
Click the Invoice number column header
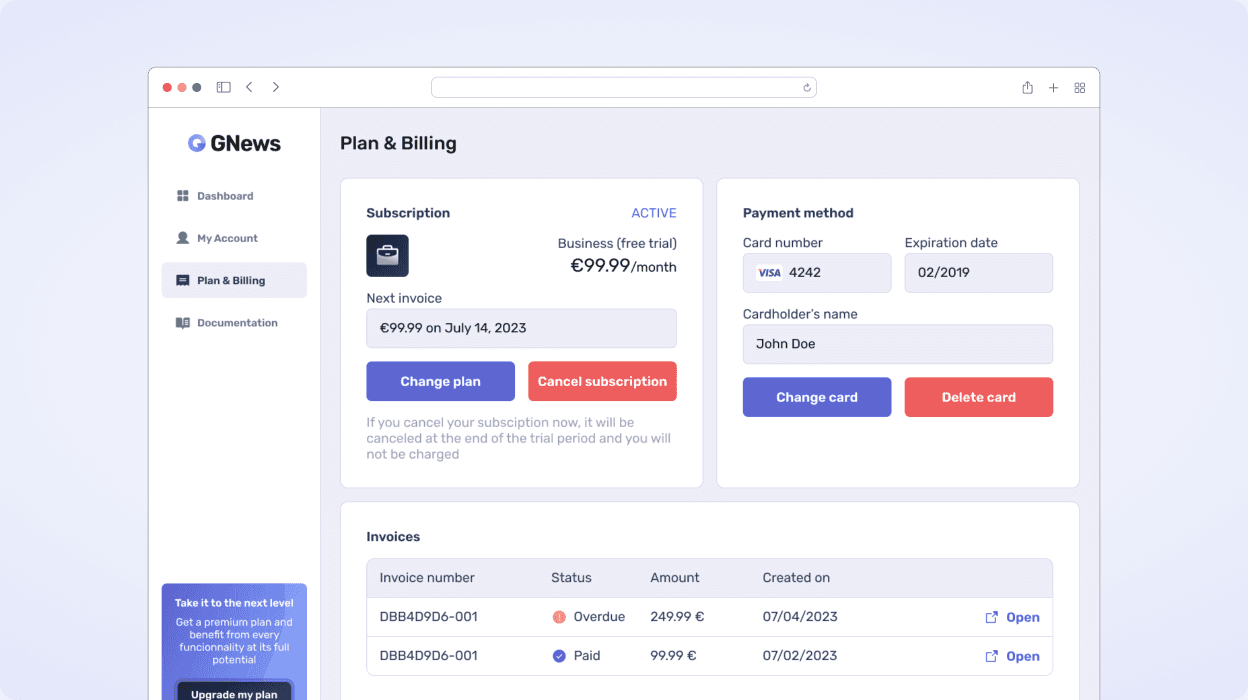point(427,578)
